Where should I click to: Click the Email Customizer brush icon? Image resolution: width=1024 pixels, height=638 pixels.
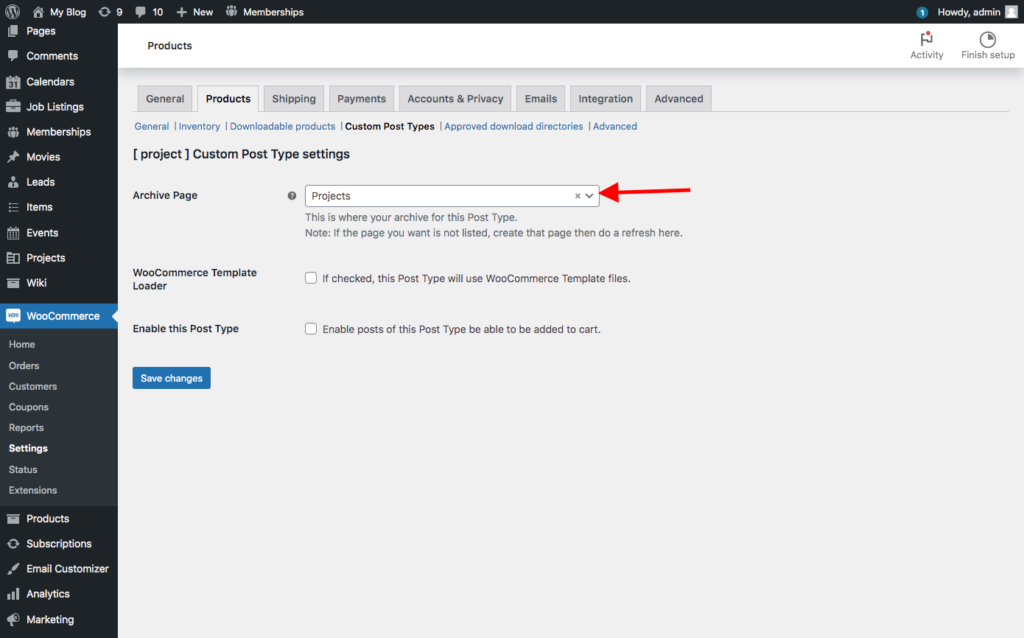pos(13,569)
